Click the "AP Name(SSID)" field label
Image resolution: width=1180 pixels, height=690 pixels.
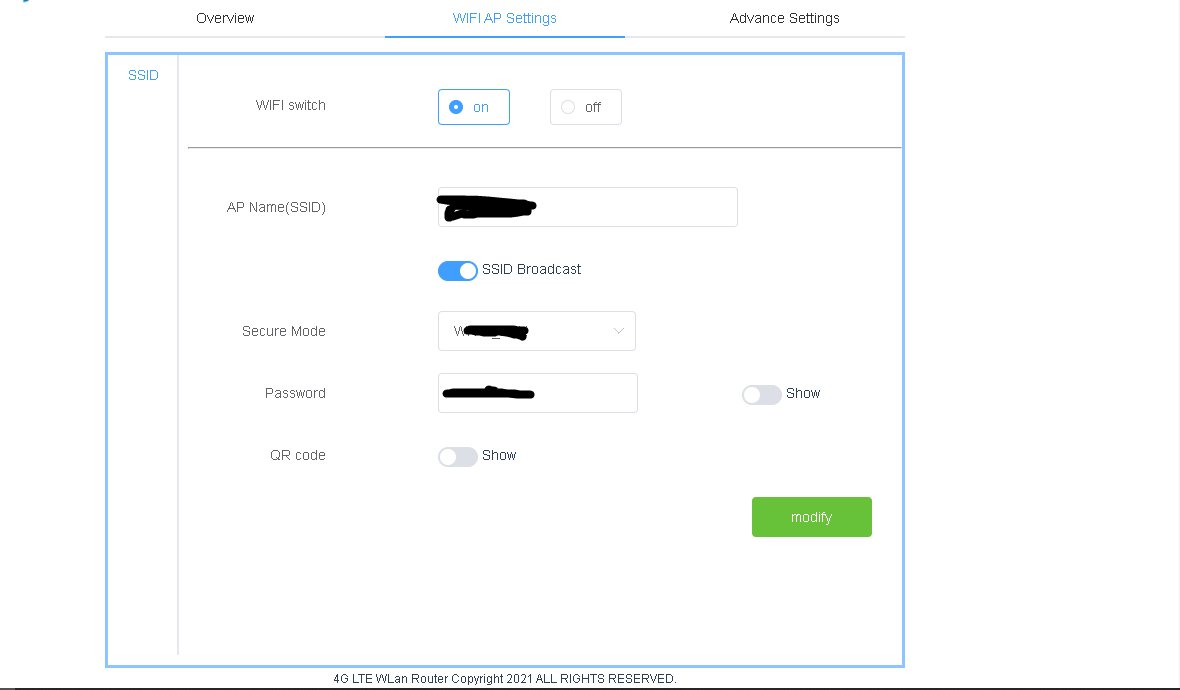[x=276, y=207]
